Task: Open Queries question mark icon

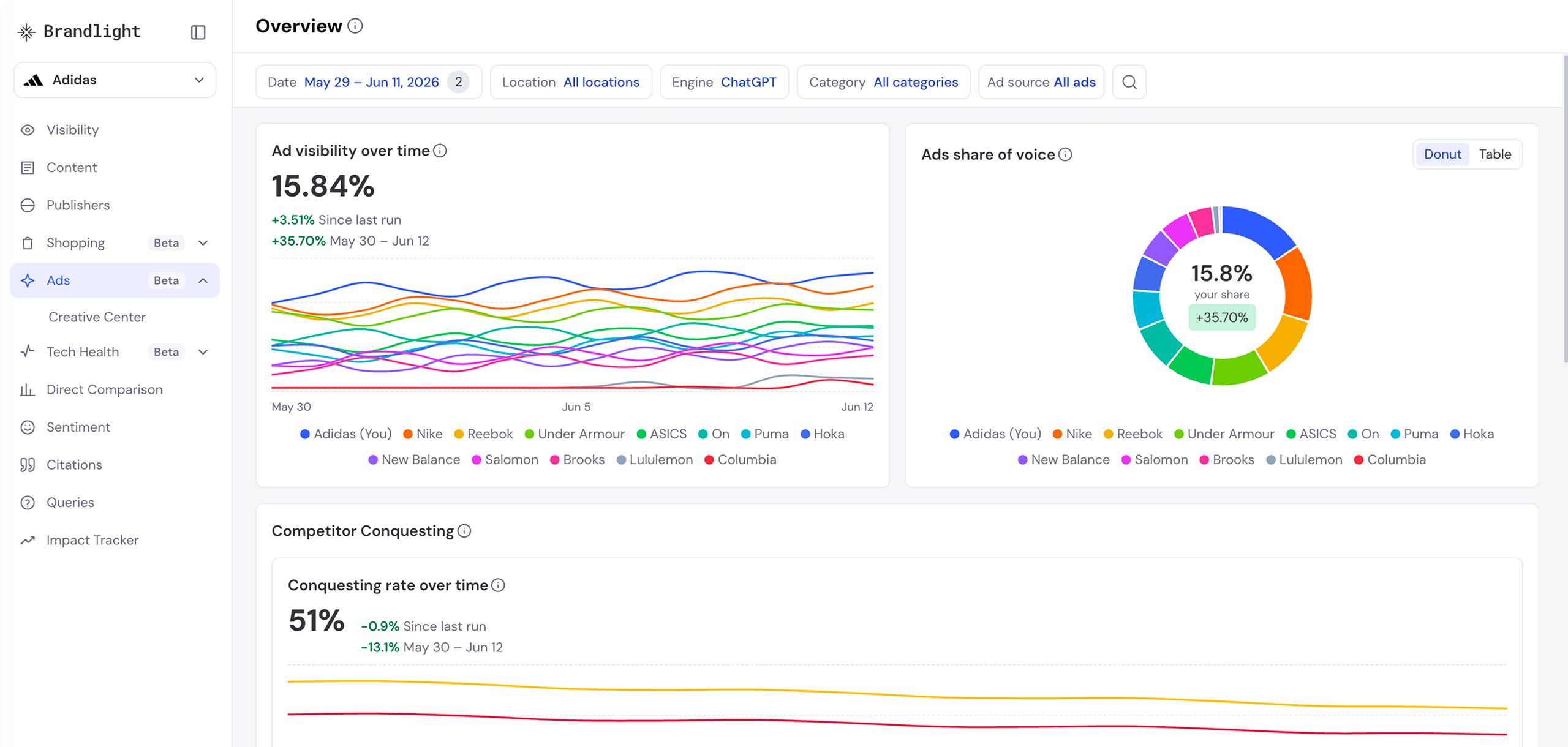Action: (x=28, y=503)
